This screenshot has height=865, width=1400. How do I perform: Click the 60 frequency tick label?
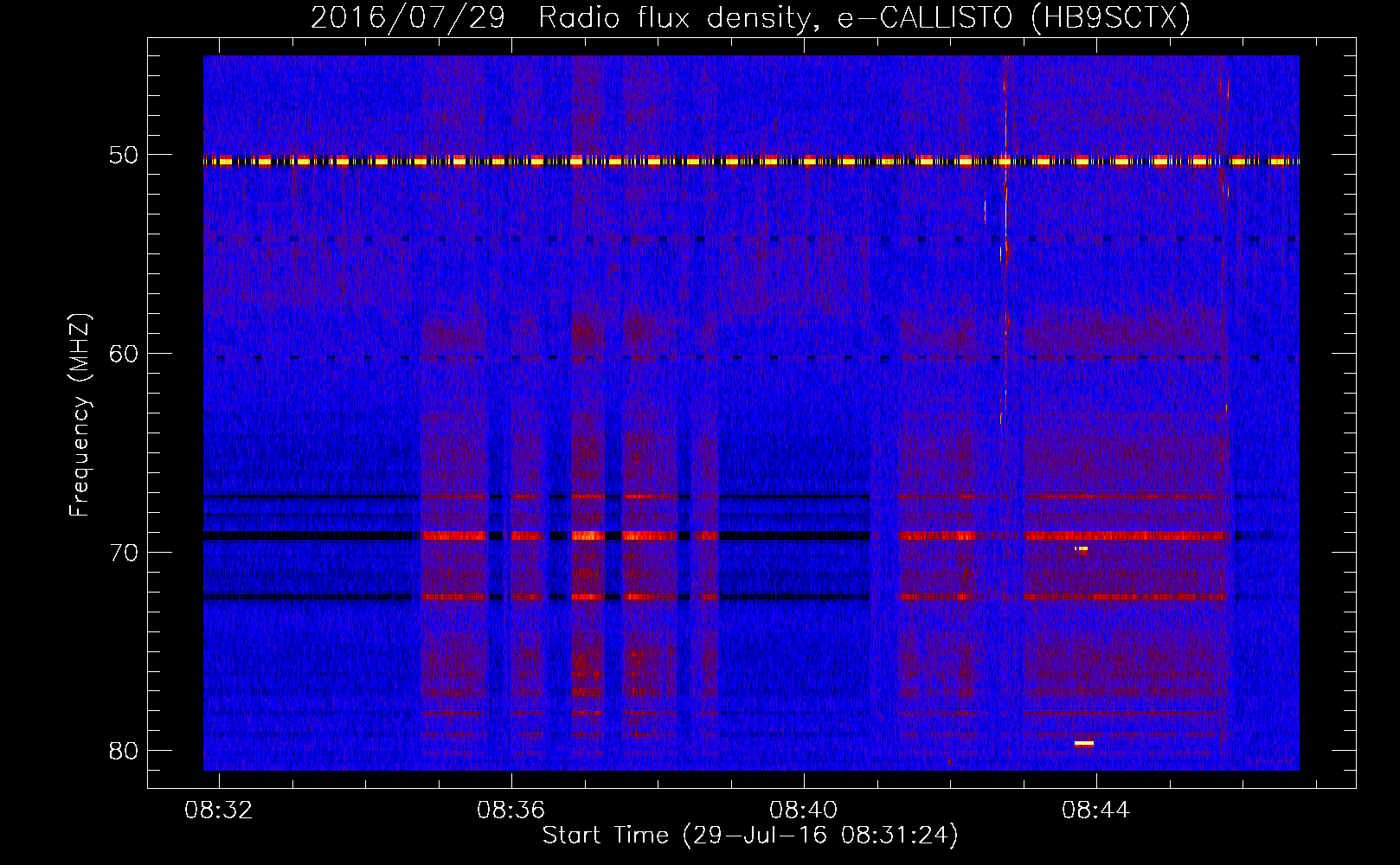[x=124, y=353]
